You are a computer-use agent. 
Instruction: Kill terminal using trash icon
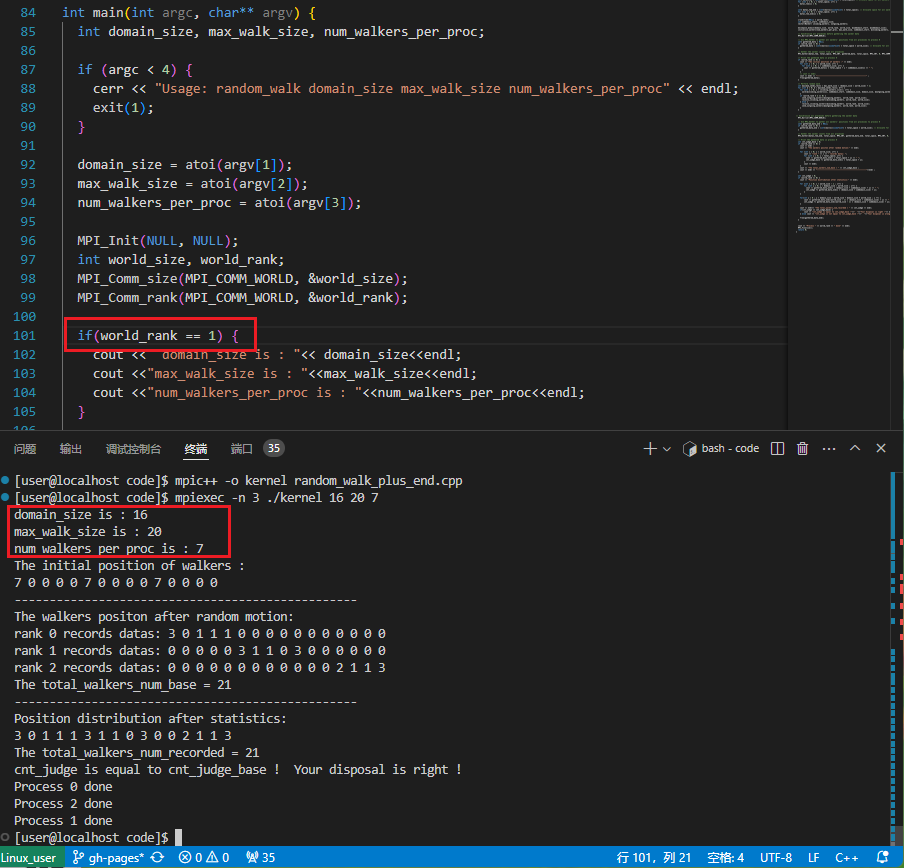tap(803, 448)
